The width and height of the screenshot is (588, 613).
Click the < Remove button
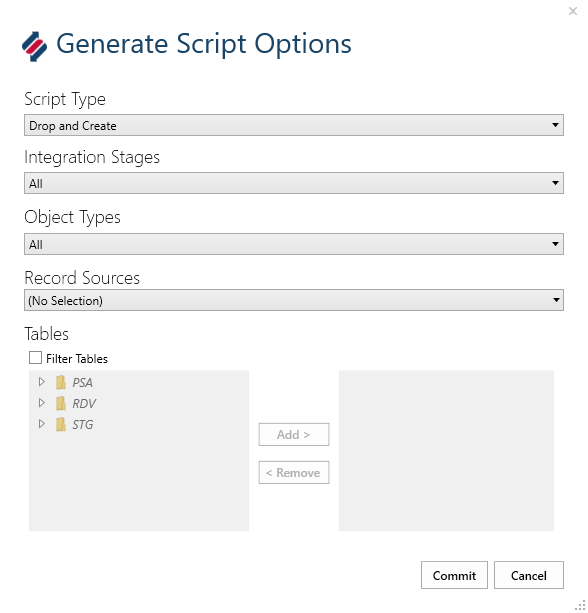(294, 473)
